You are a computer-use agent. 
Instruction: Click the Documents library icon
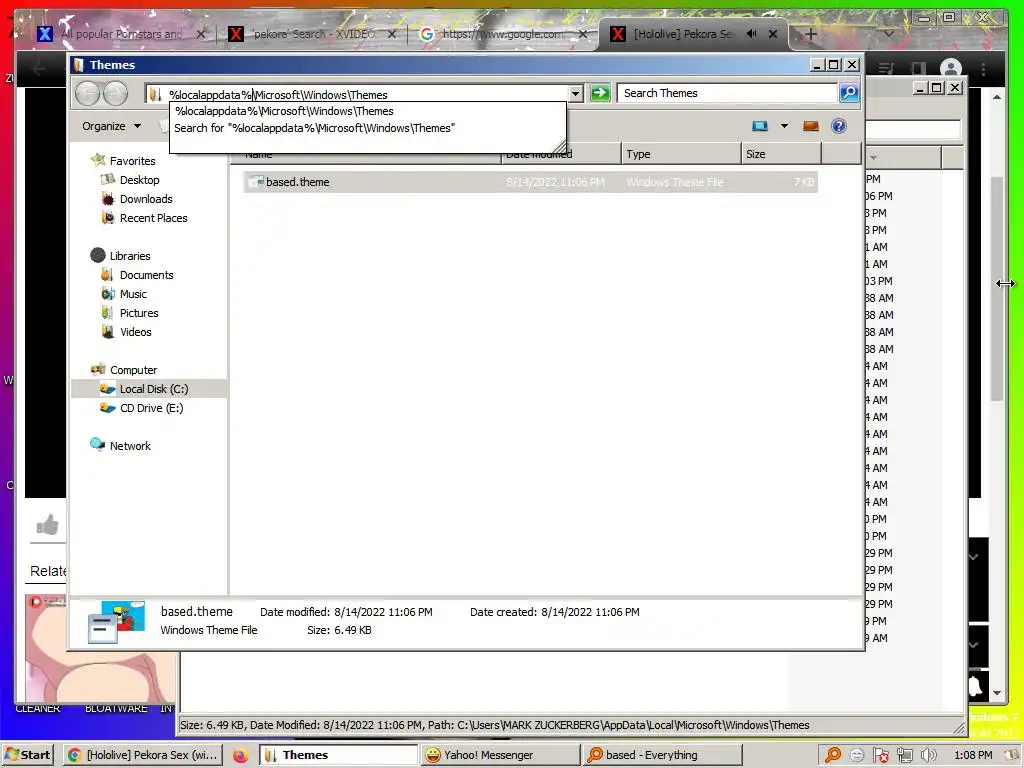point(108,275)
